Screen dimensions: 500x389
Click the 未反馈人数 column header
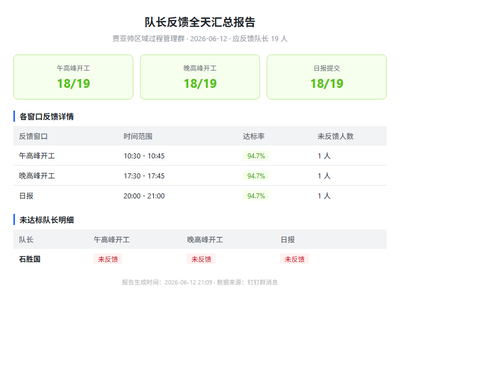335,136
